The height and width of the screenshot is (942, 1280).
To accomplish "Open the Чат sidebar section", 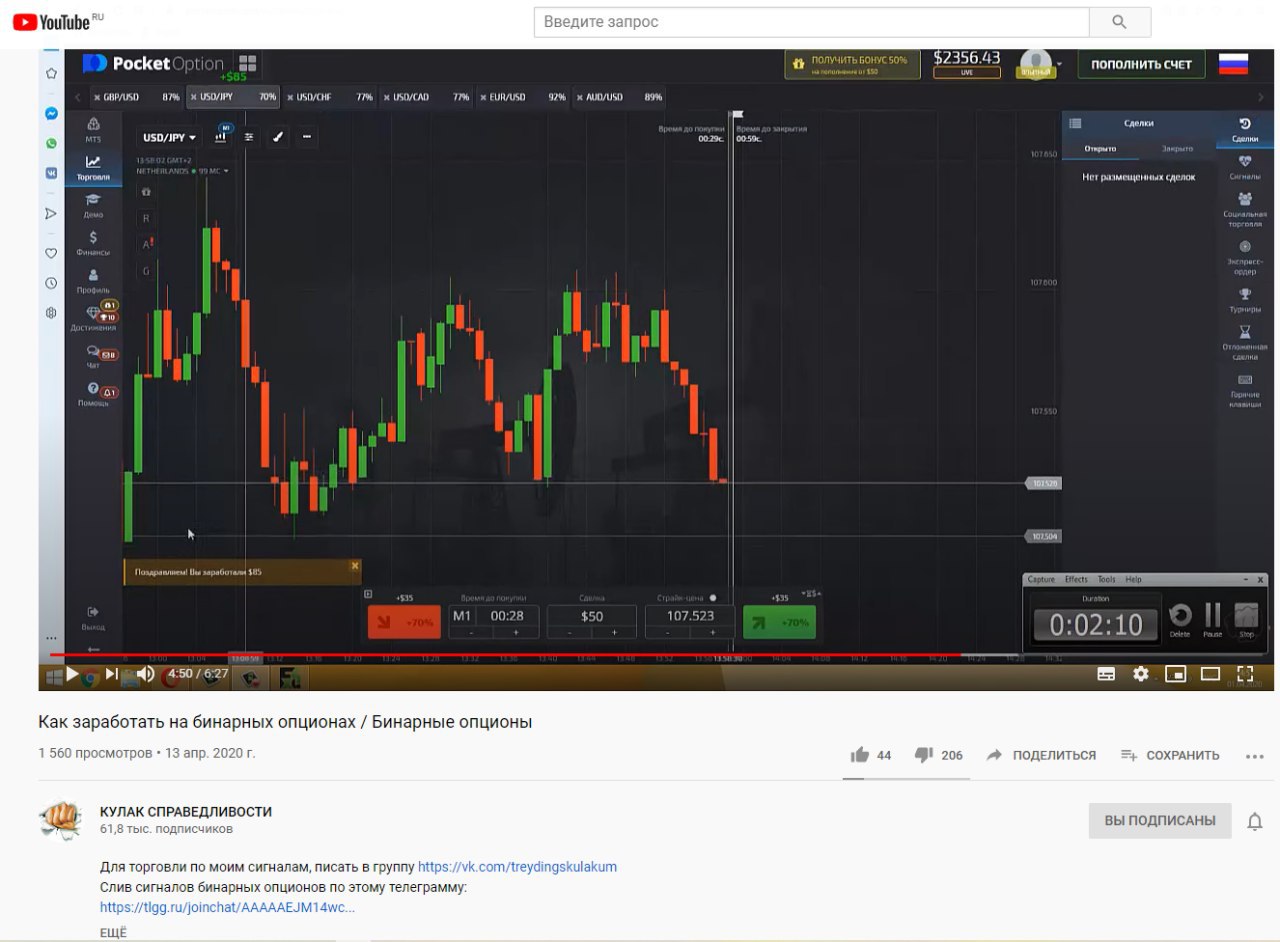I will click(93, 357).
